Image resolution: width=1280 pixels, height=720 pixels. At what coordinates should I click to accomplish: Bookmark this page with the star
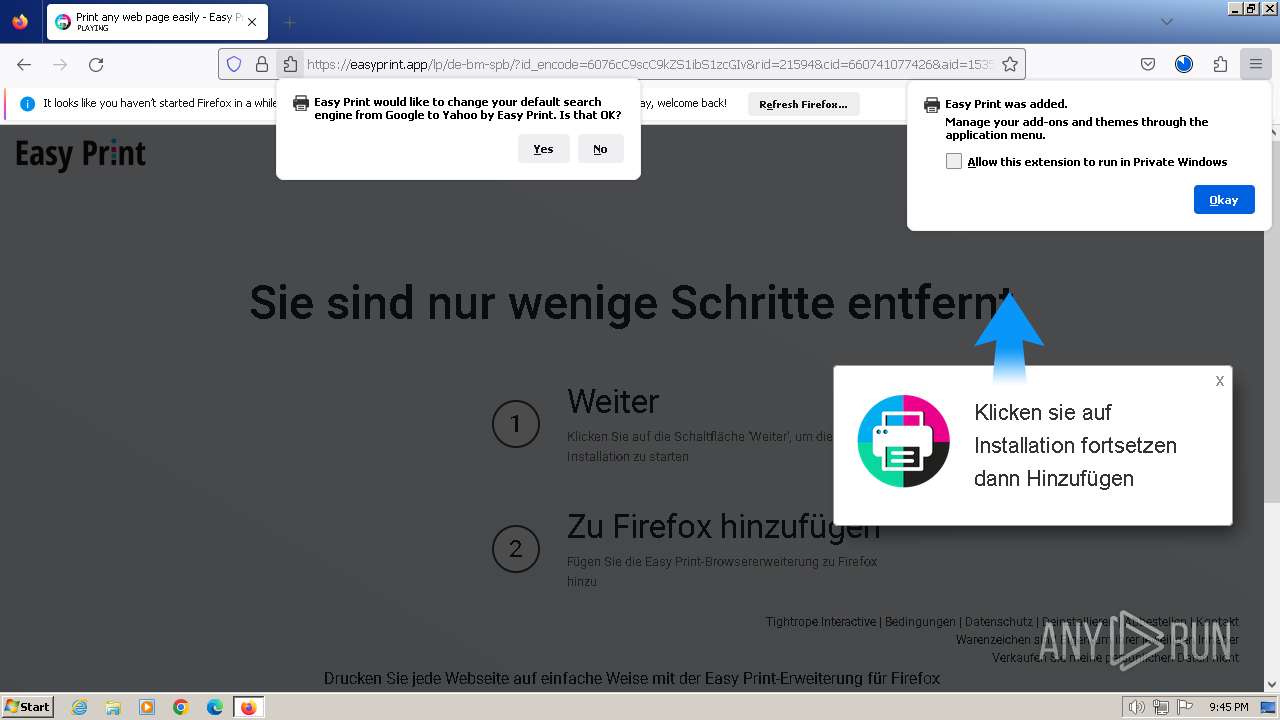[x=1010, y=64]
